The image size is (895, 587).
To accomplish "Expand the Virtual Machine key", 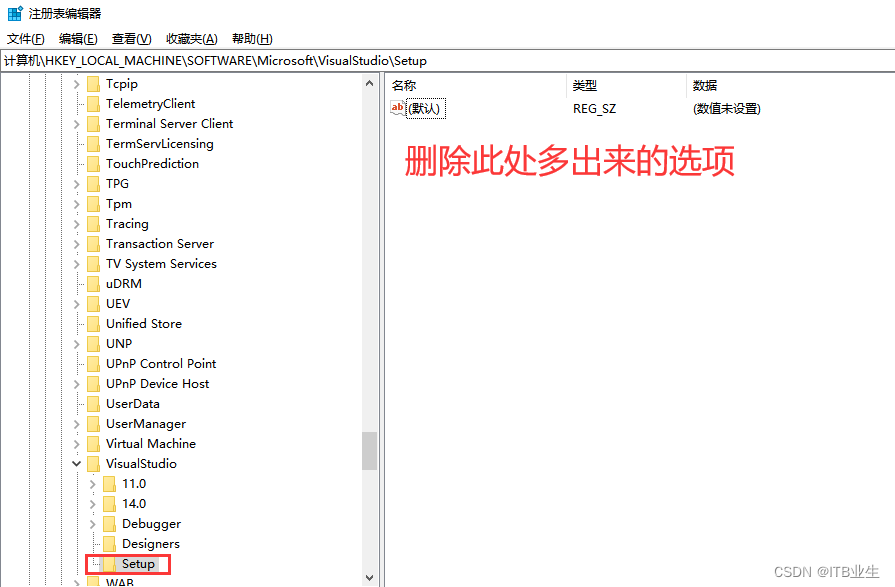I will 76,444.
